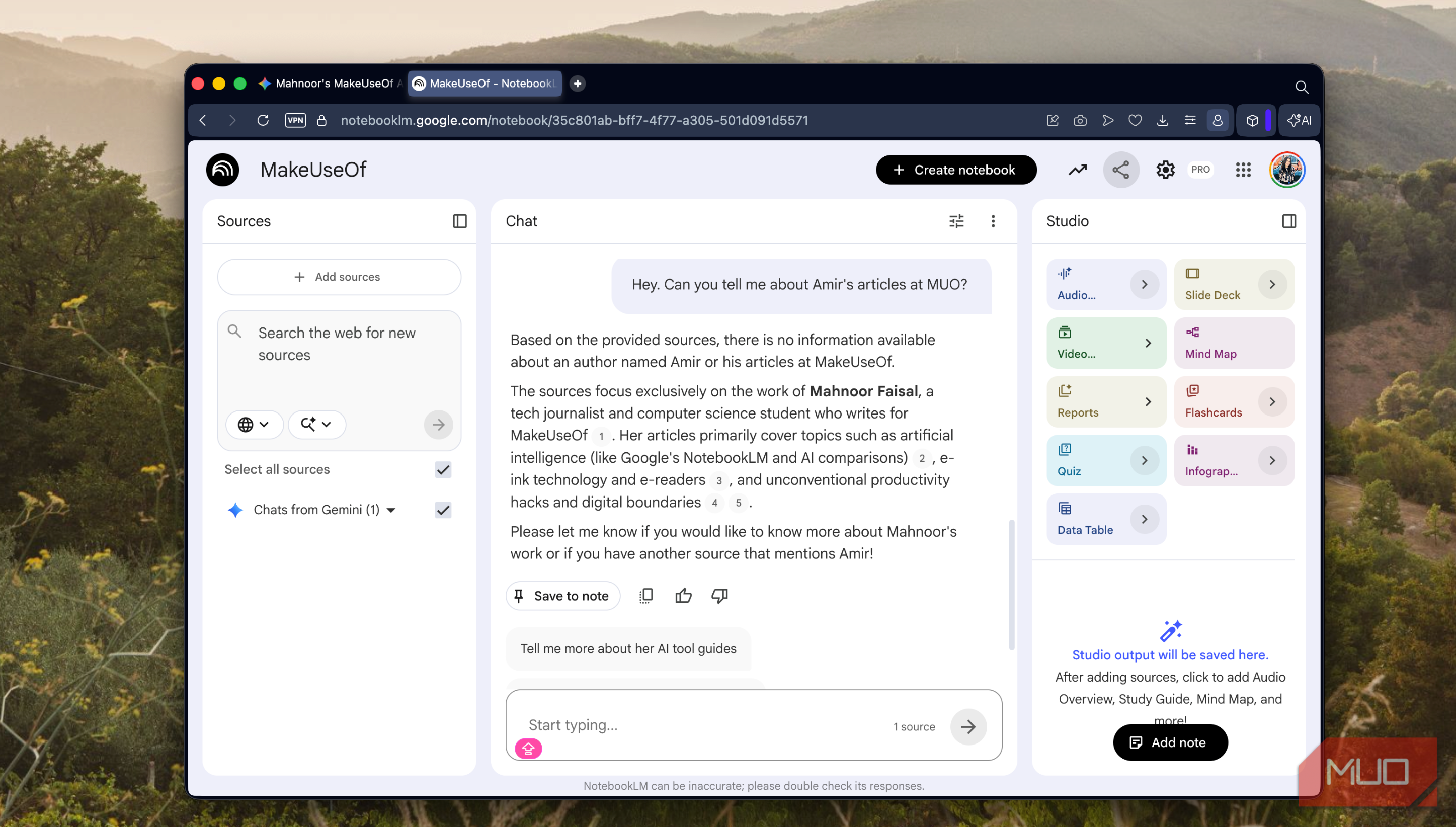
Task: Go back in browser history
Action: (x=203, y=120)
